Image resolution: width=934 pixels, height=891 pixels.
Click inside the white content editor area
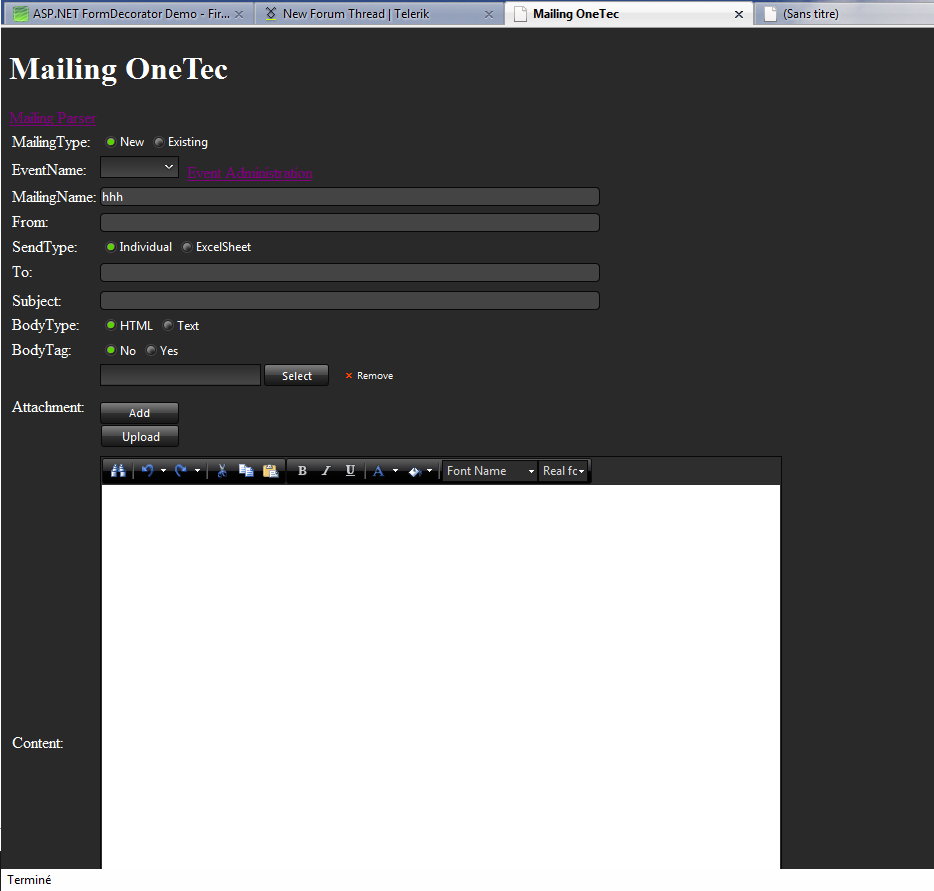click(x=441, y=677)
